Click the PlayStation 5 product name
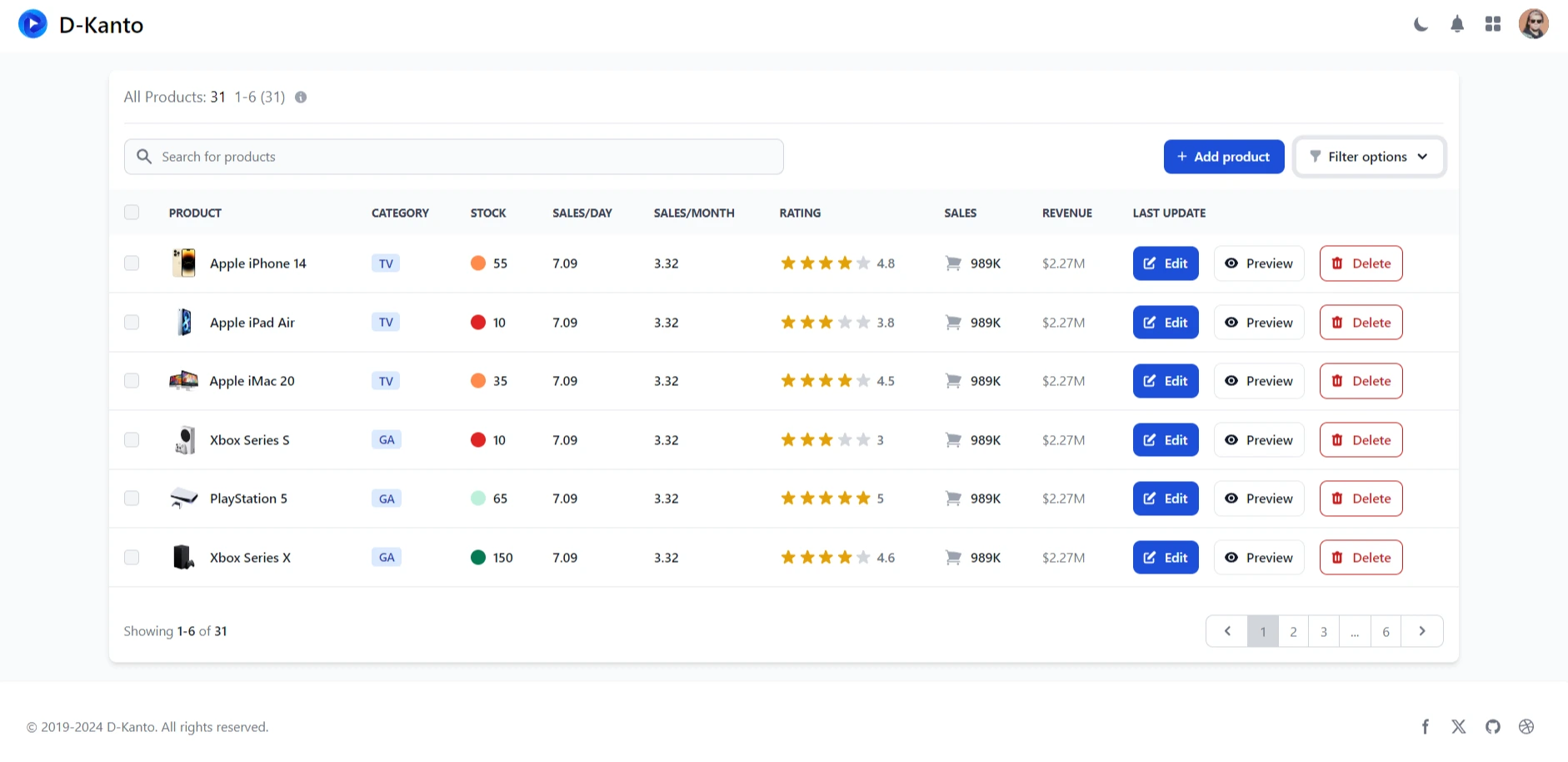Image resolution: width=1568 pixels, height=762 pixels. point(248,499)
